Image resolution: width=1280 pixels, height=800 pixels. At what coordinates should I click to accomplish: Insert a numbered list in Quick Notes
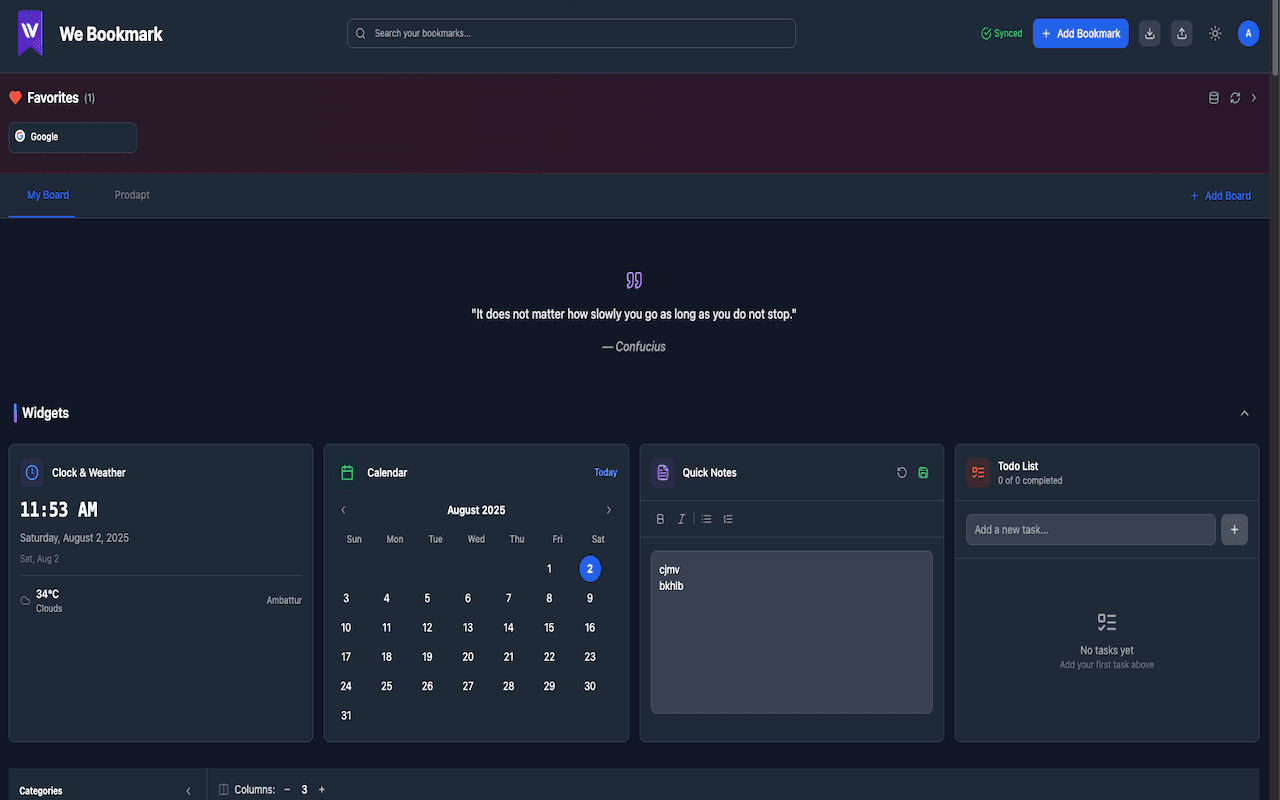(x=728, y=519)
